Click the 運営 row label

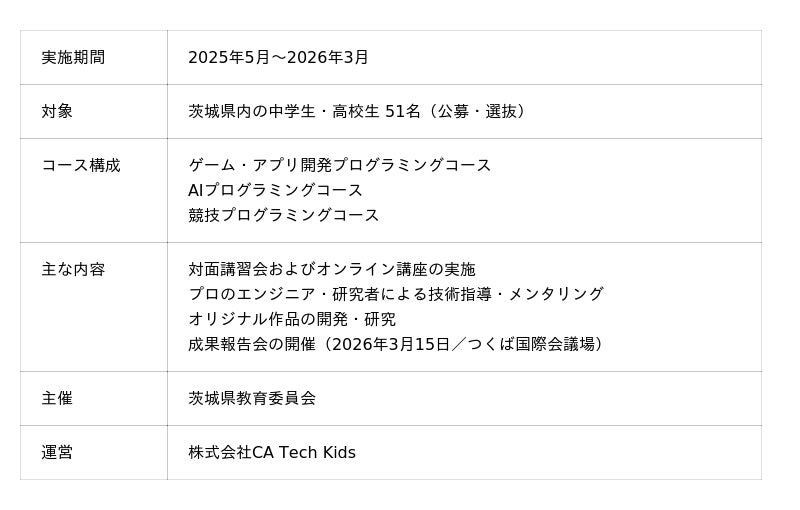point(57,453)
